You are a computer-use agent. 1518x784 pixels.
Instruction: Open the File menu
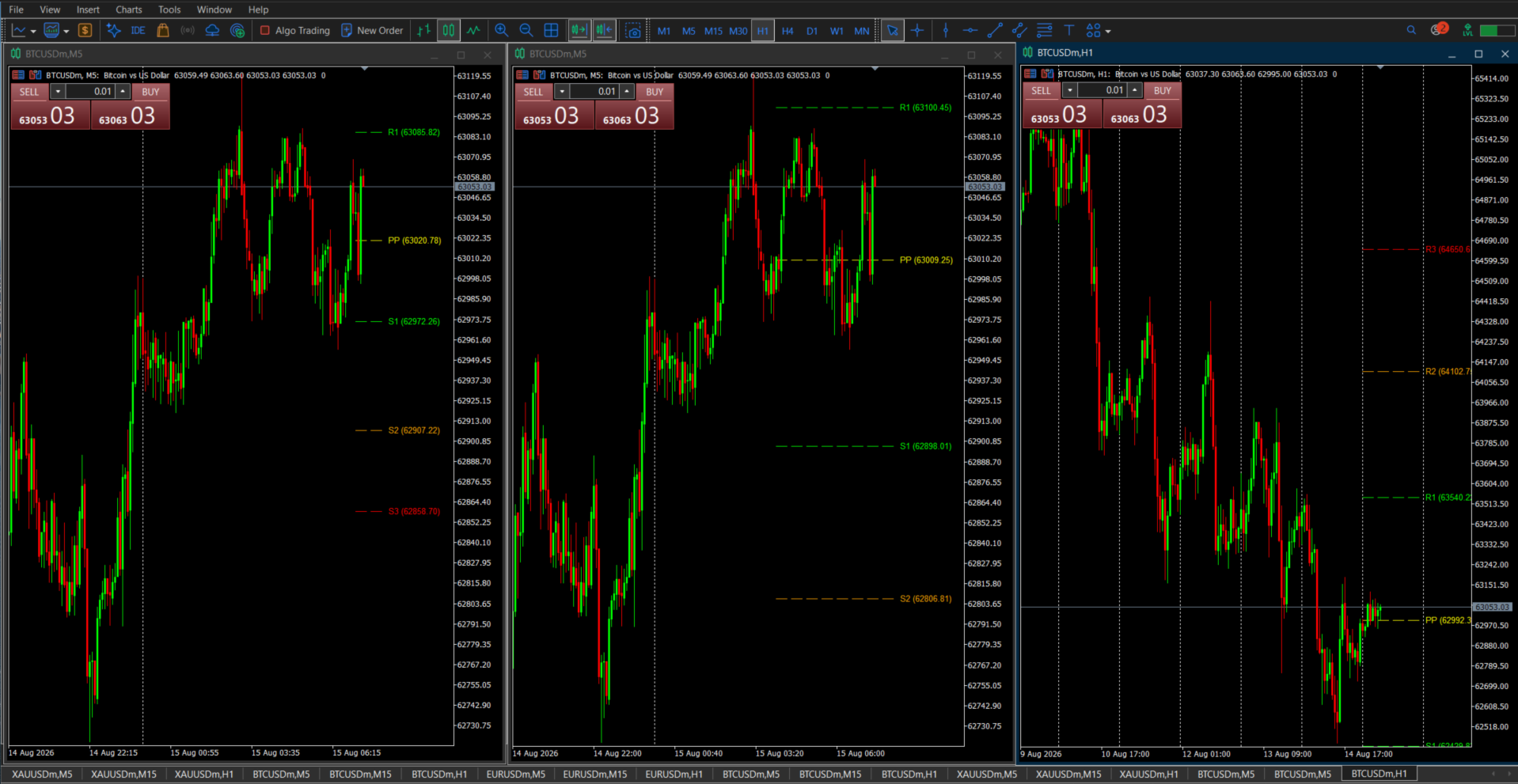point(16,9)
